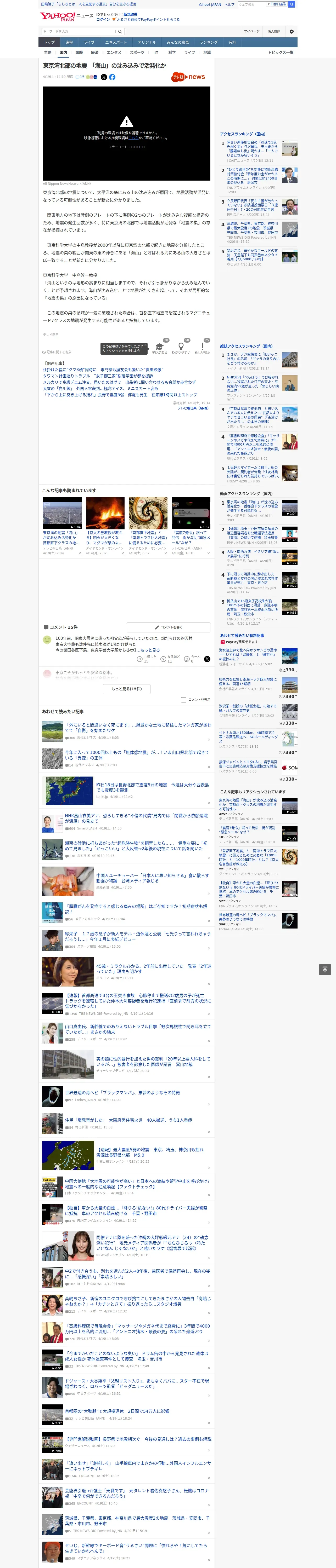Select the スポーツ category tab
The image size is (336, 1568).
[137, 52]
